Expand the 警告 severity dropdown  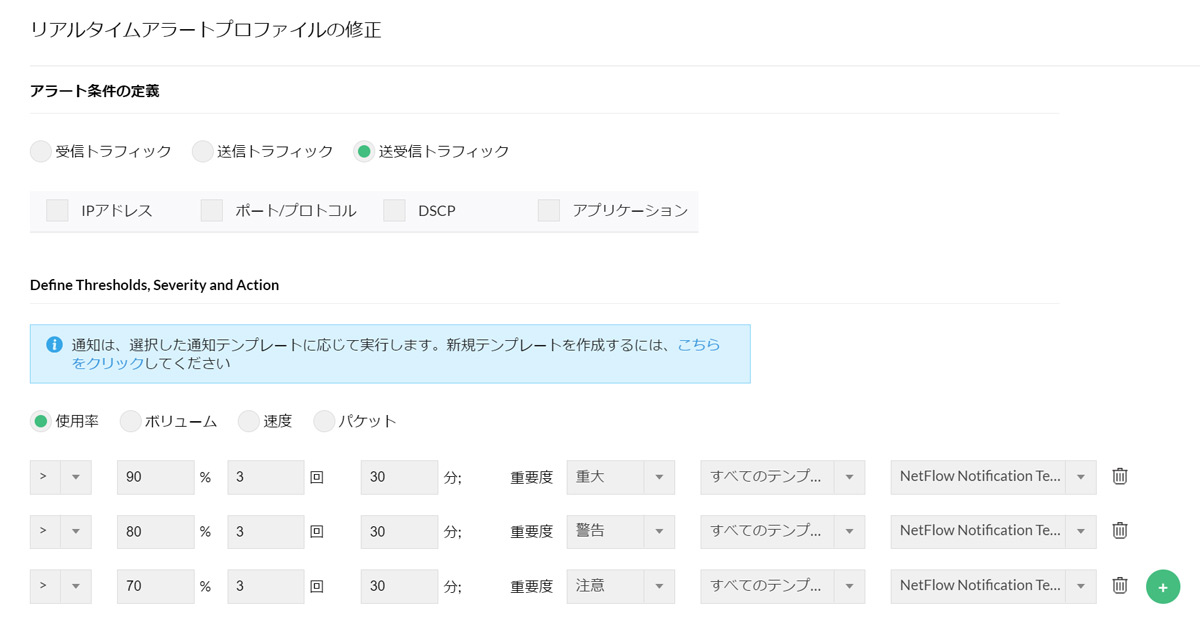pyautogui.click(x=620, y=531)
